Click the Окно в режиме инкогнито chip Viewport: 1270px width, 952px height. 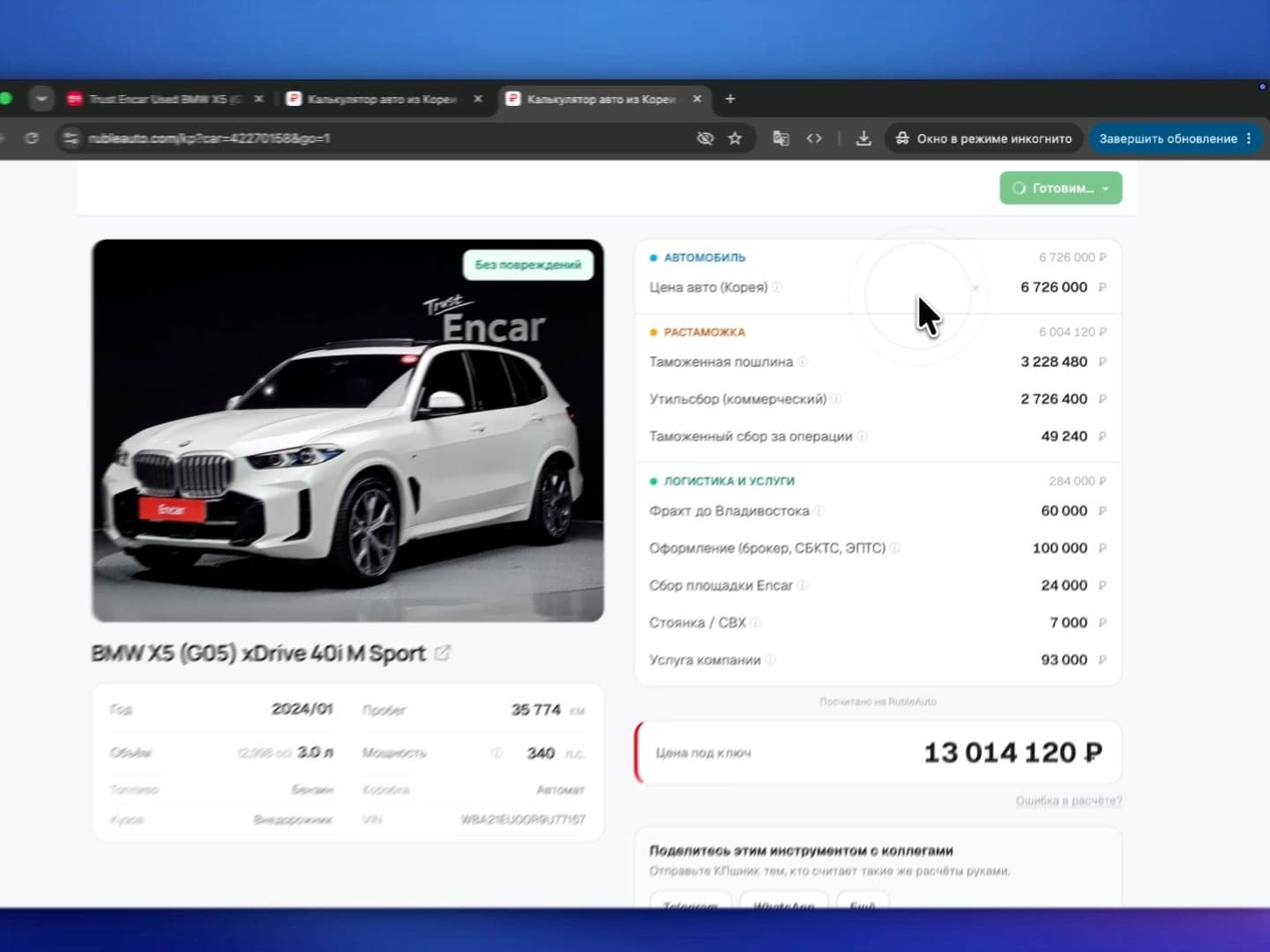(984, 138)
